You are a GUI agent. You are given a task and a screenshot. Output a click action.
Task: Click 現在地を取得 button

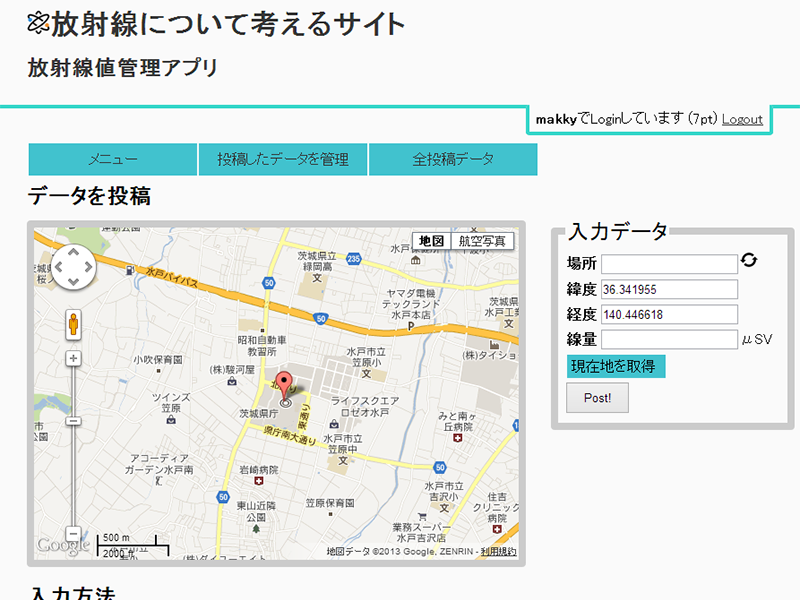pos(616,366)
